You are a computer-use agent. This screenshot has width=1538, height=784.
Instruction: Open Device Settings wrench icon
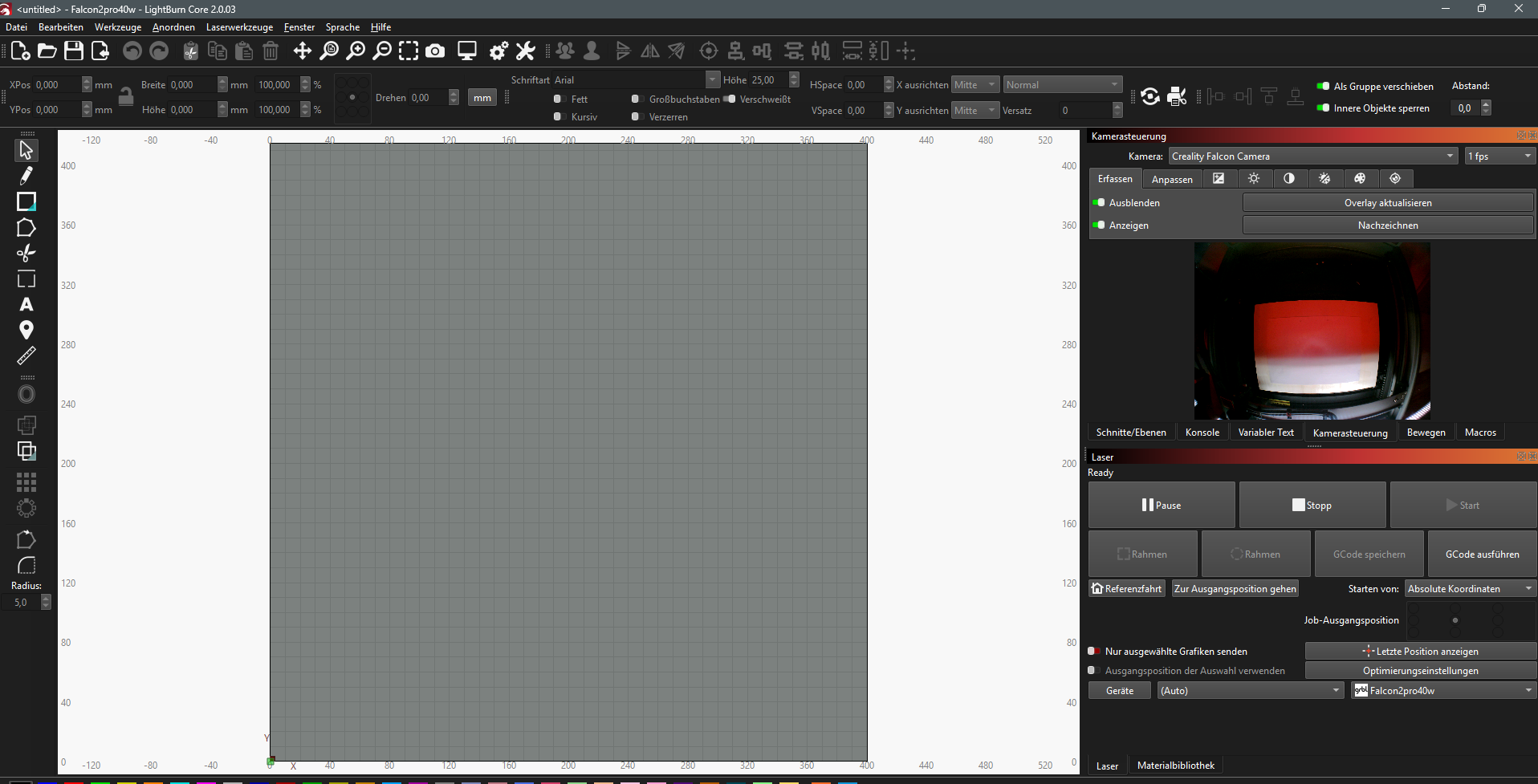click(x=525, y=51)
